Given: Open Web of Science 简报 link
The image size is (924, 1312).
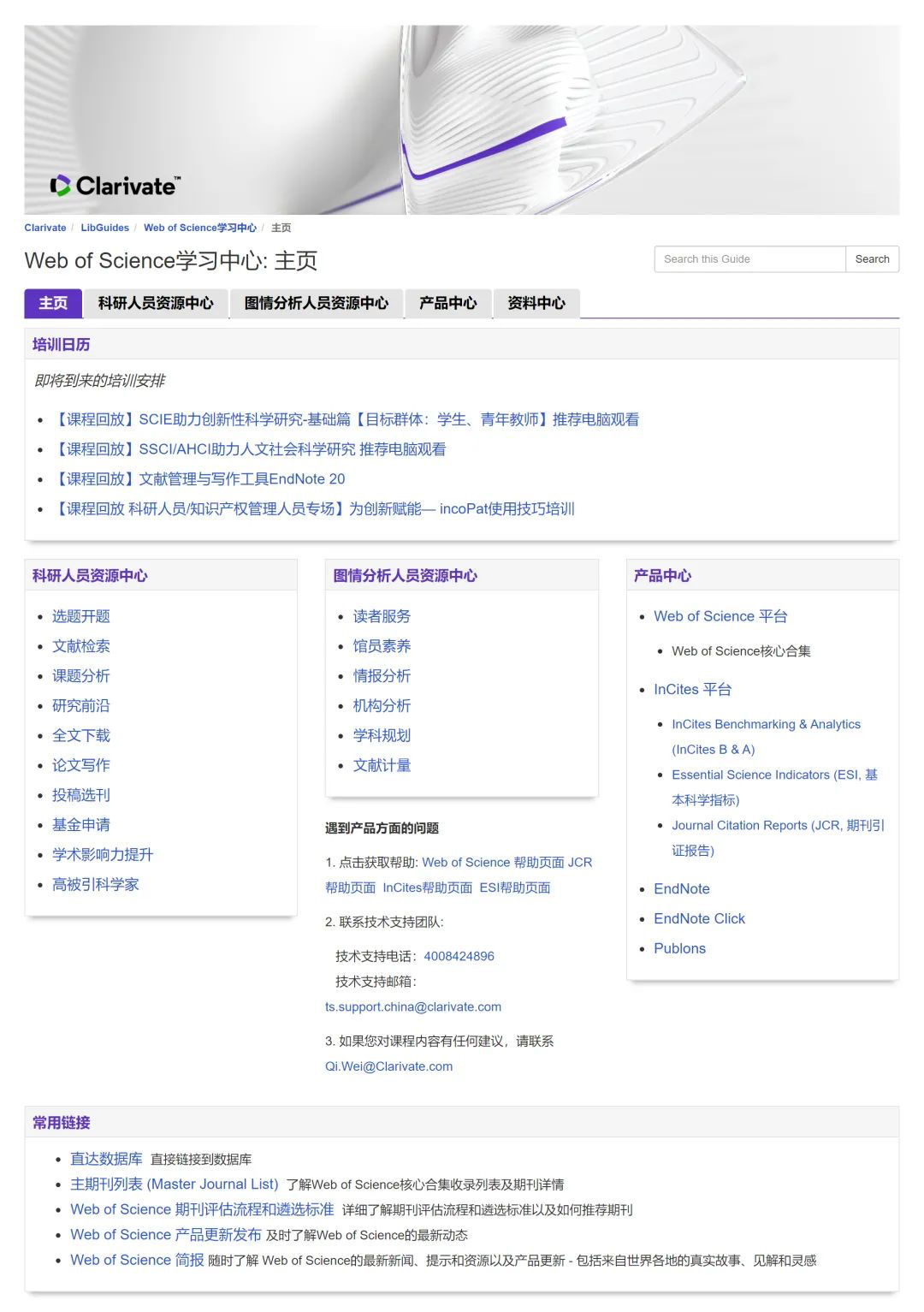Looking at the screenshot, I should [x=137, y=1261].
